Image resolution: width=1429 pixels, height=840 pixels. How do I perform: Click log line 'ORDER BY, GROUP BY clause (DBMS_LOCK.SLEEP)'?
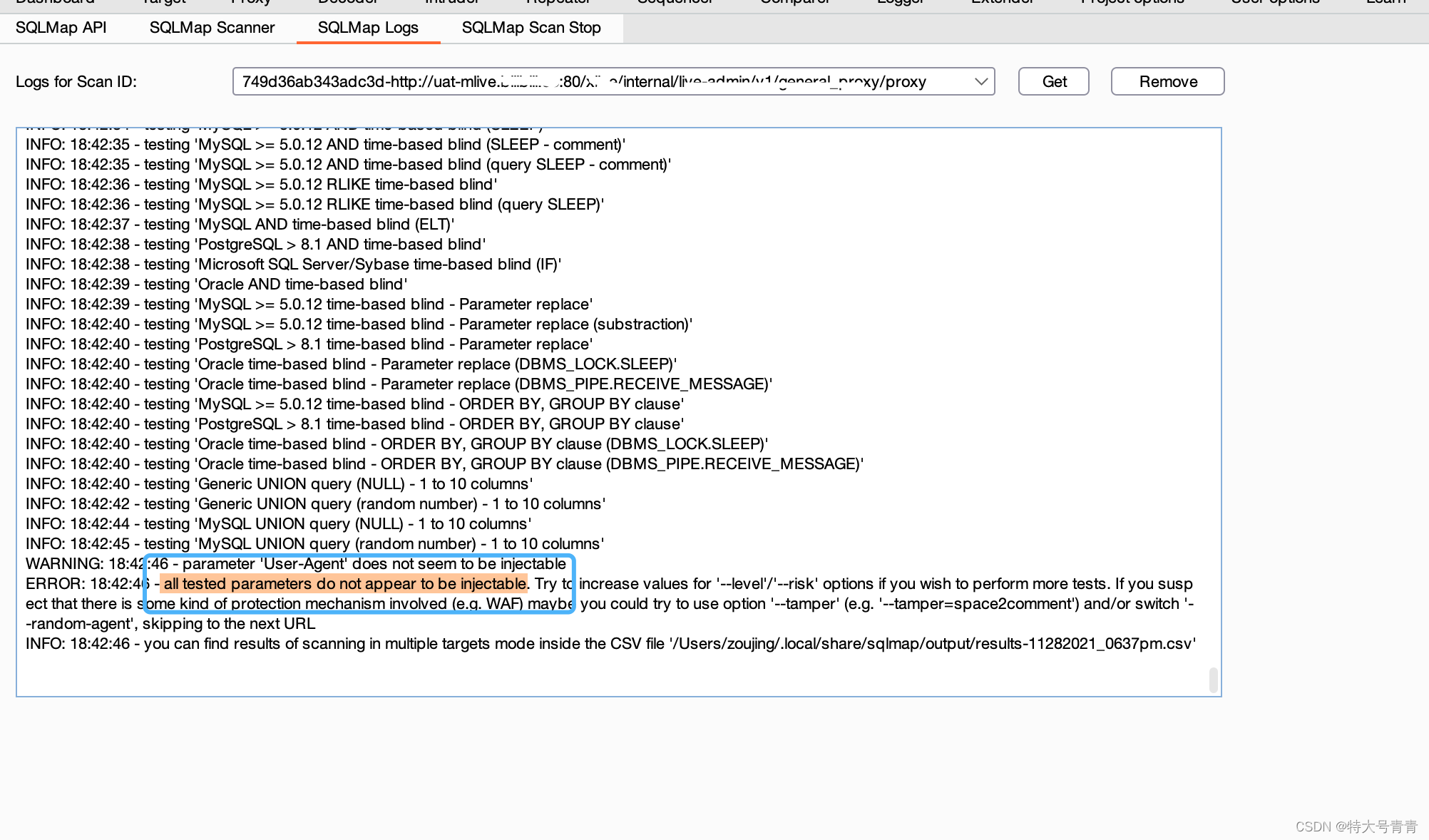pyautogui.click(x=397, y=444)
